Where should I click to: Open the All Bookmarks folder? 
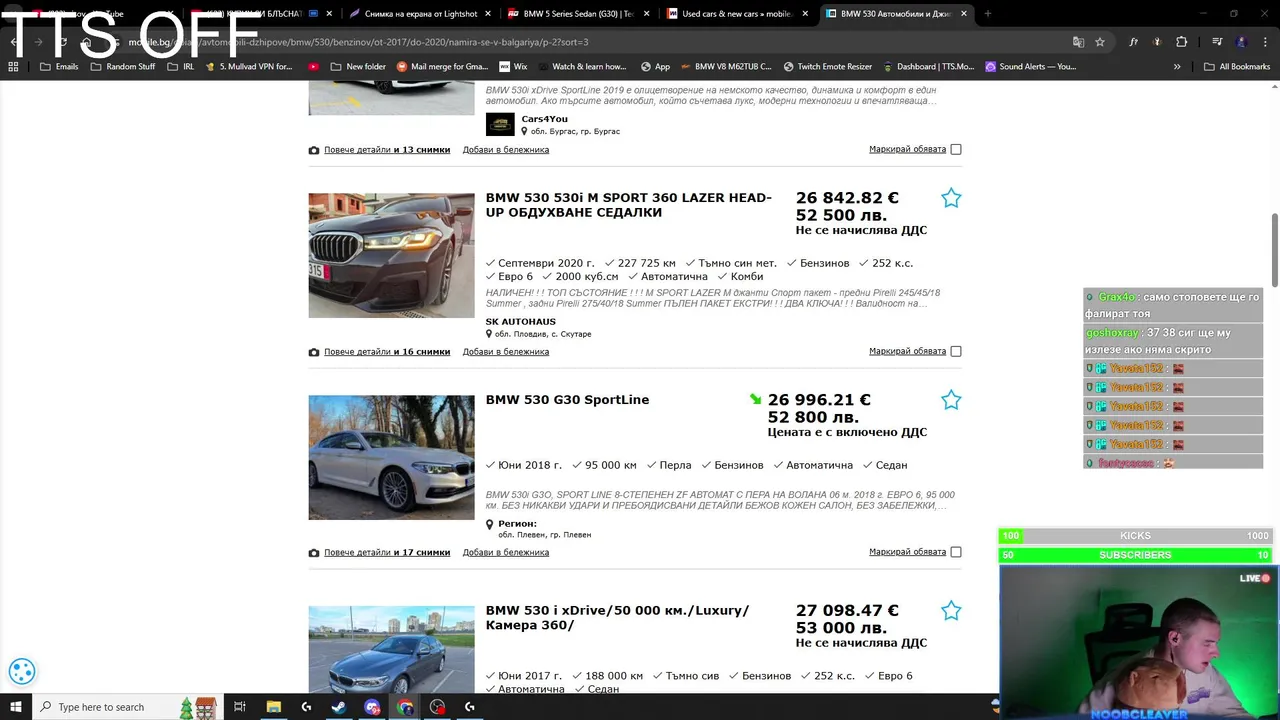coord(1236,67)
